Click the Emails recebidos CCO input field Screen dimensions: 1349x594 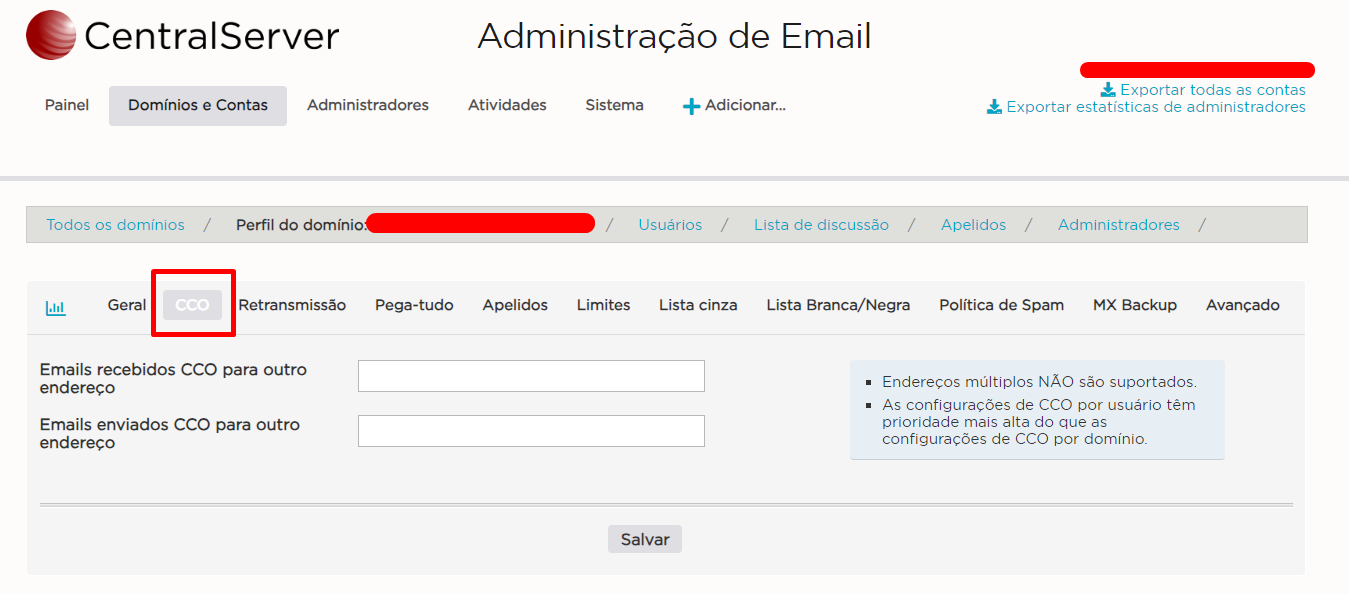point(530,375)
